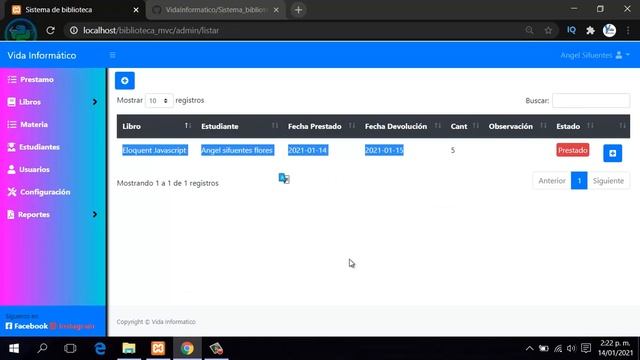Image resolution: width=640 pixels, height=360 pixels.
Task: Click the localhost address bar URL
Action: (x=151, y=30)
